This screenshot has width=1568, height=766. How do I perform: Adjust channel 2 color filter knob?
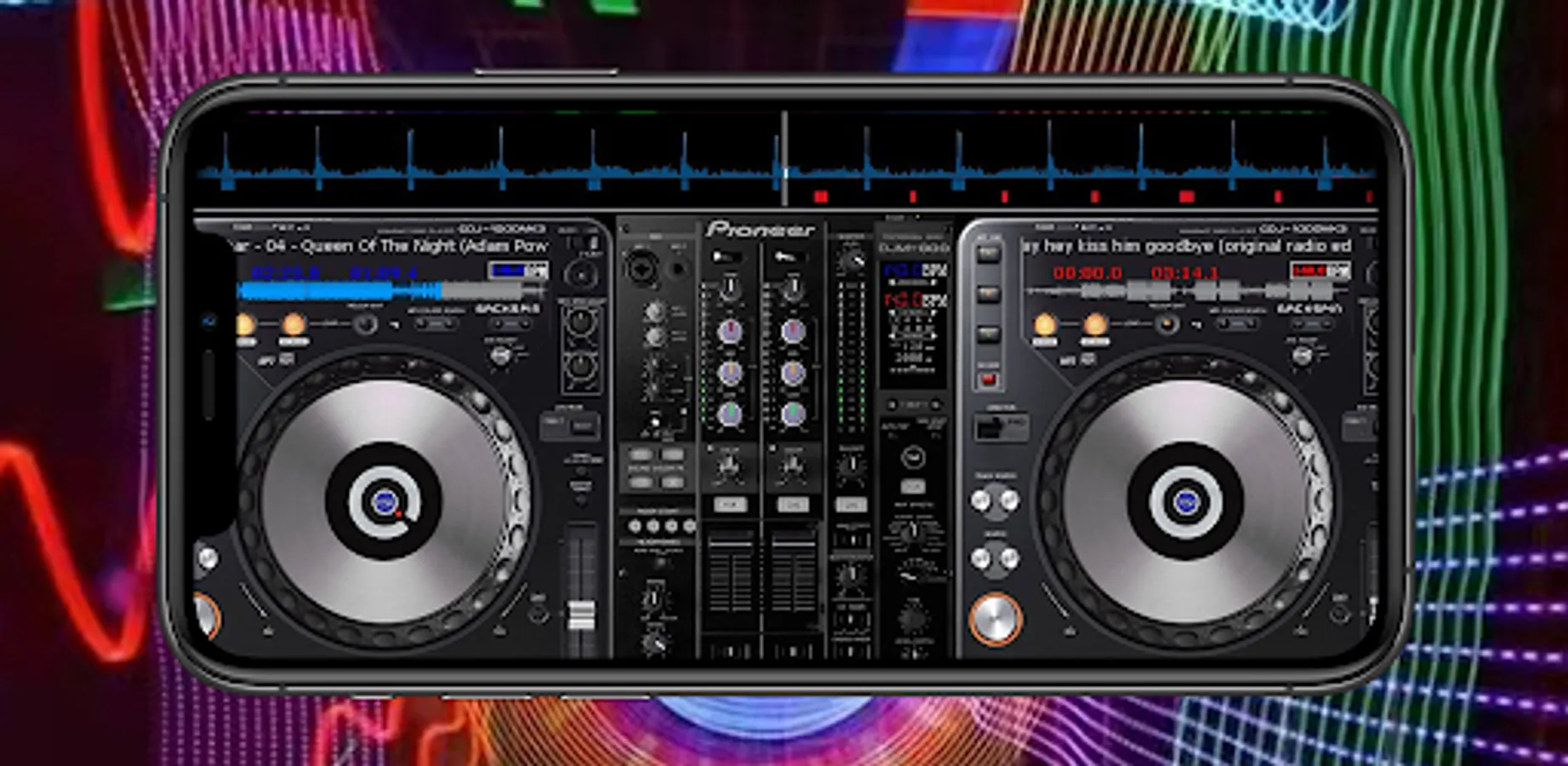tap(792, 466)
